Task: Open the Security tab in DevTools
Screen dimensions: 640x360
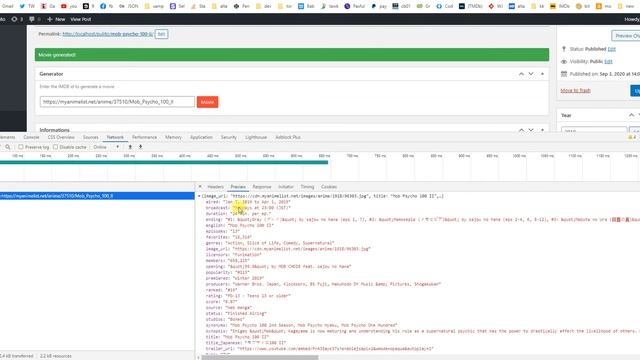Action: [229, 137]
